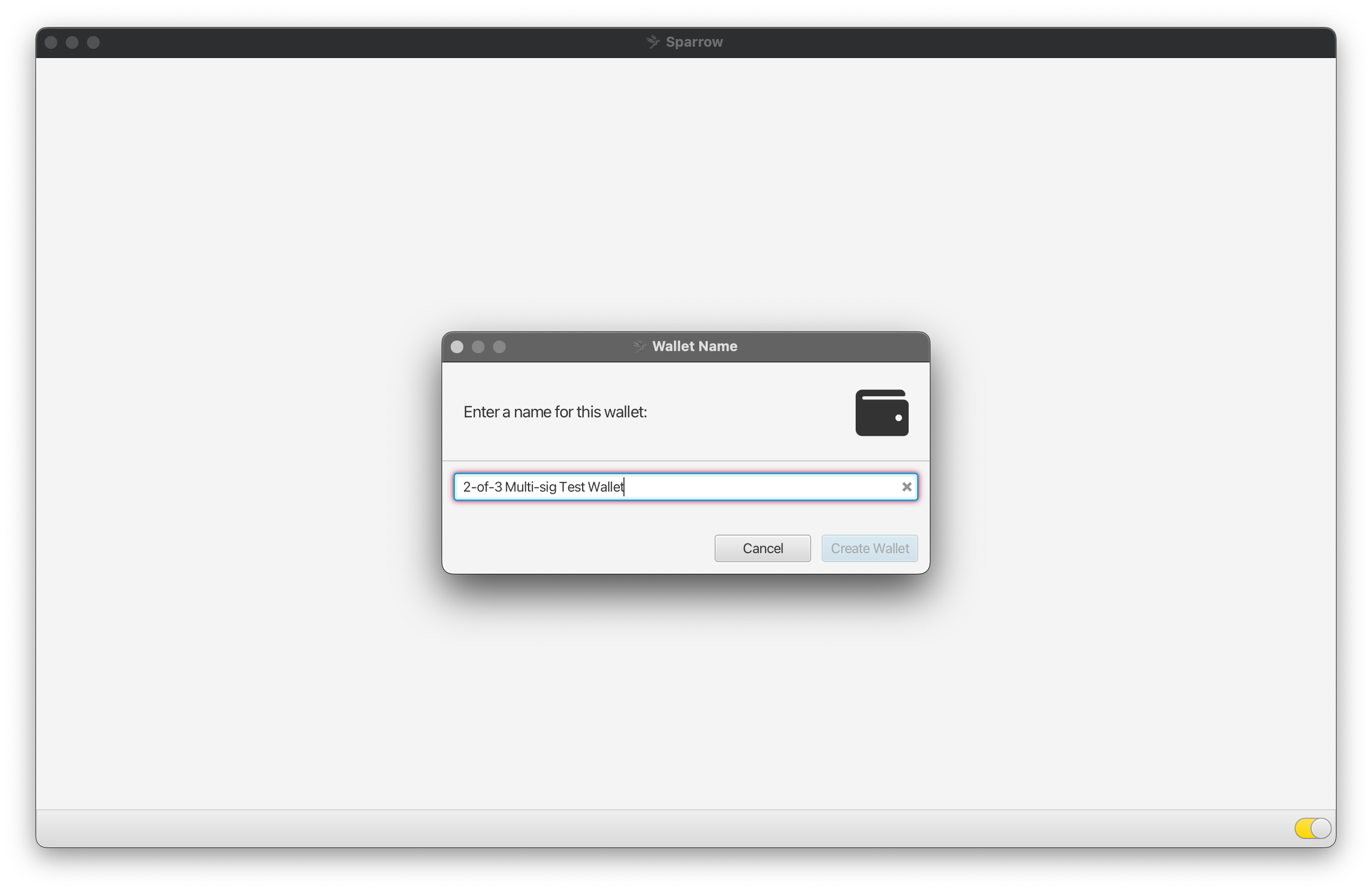Toggle the yellow server connection switch

(1312, 828)
